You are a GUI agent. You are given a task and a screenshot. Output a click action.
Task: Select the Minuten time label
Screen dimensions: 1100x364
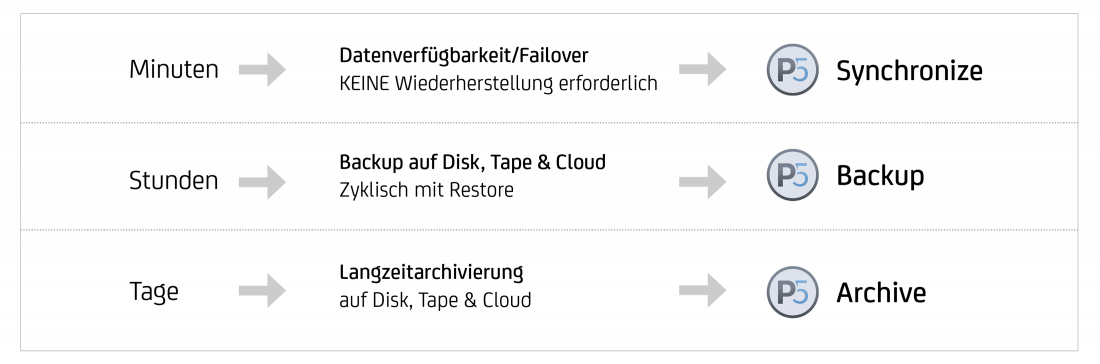coord(174,69)
